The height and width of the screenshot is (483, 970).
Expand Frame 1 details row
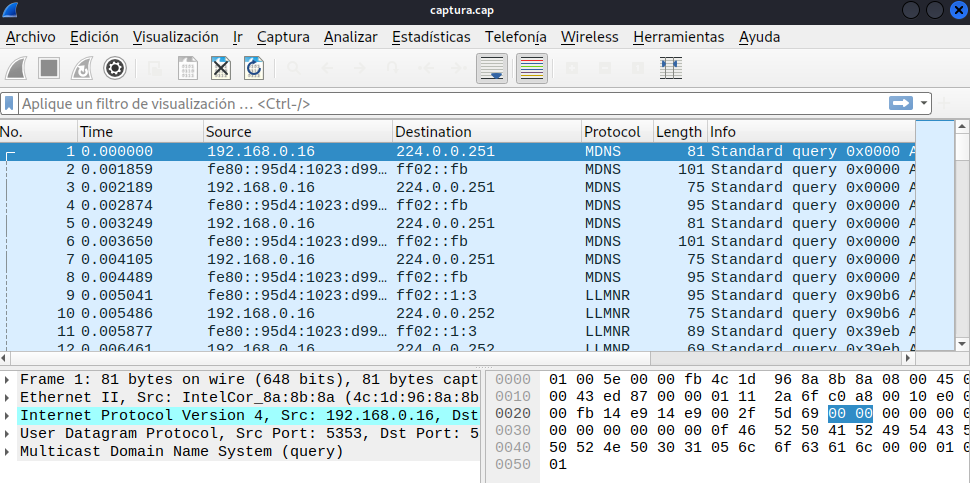point(7,379)
